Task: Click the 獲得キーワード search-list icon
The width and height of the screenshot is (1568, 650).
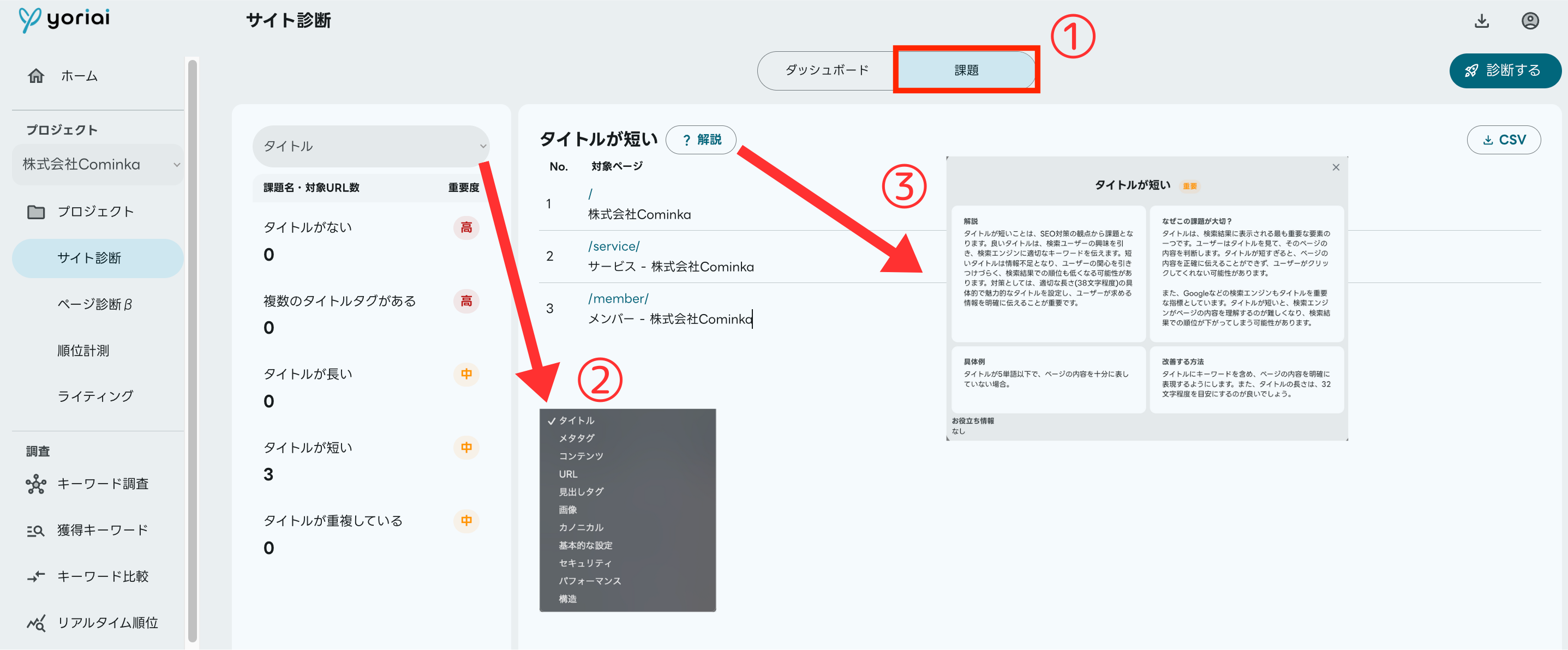Action: 36,530
